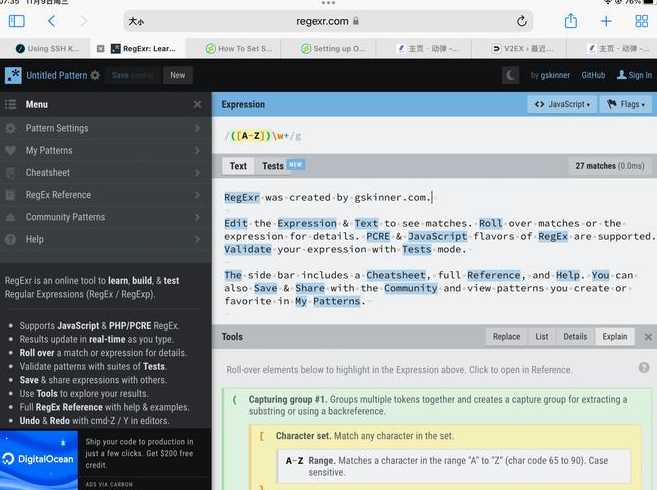This screenshot has width=657, height=490.
Task: Click Untitled Pattern title
Action: 57,75
